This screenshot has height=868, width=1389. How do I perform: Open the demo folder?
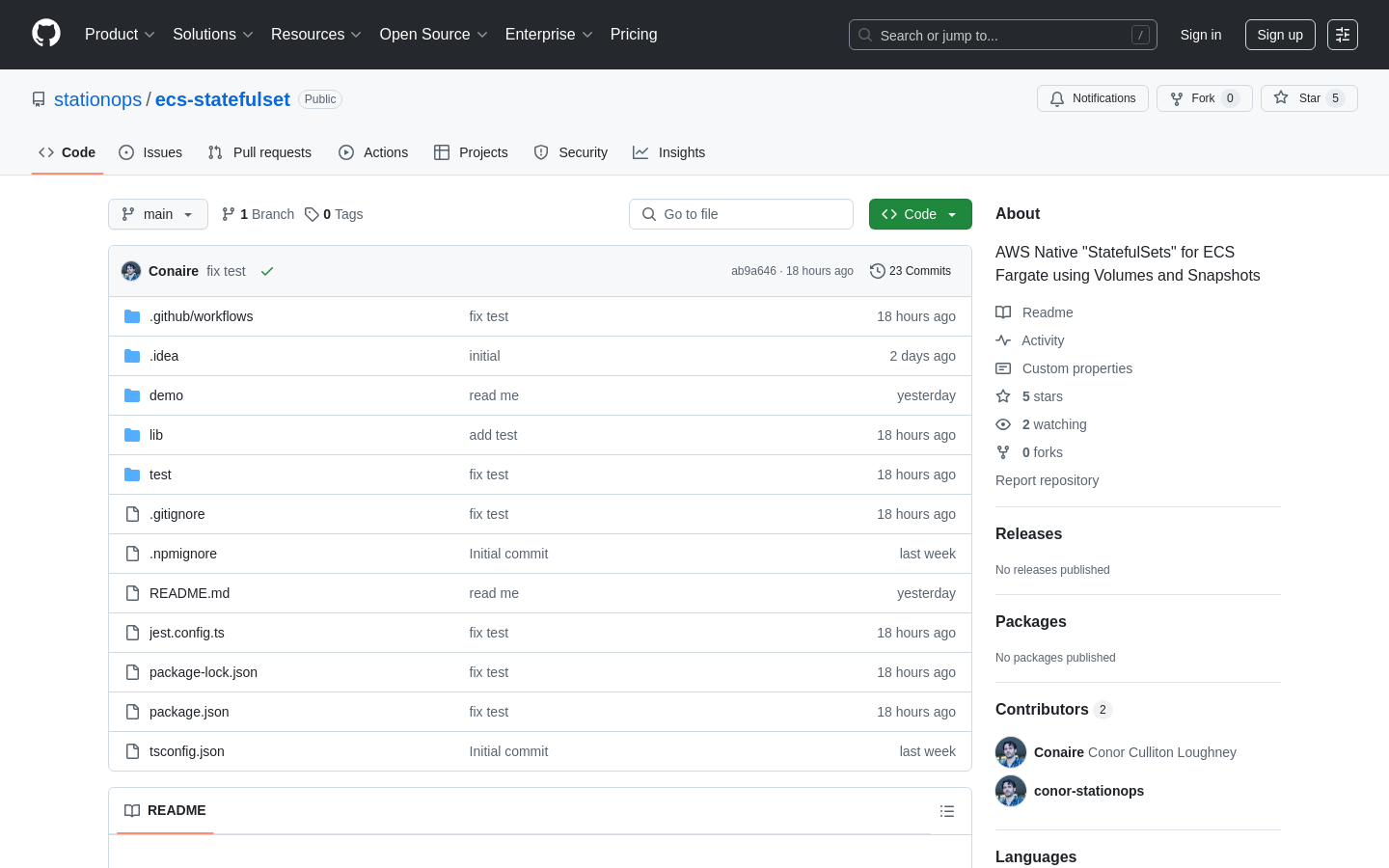coord(166,395)
